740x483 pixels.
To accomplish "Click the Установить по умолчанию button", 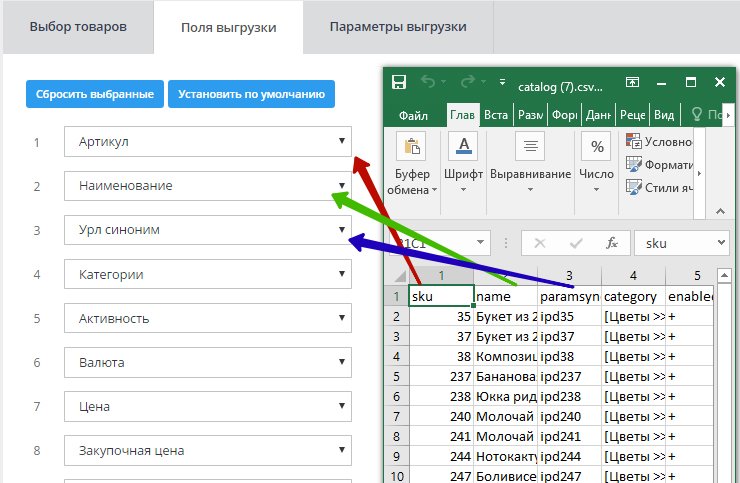I will coord(251,95).
